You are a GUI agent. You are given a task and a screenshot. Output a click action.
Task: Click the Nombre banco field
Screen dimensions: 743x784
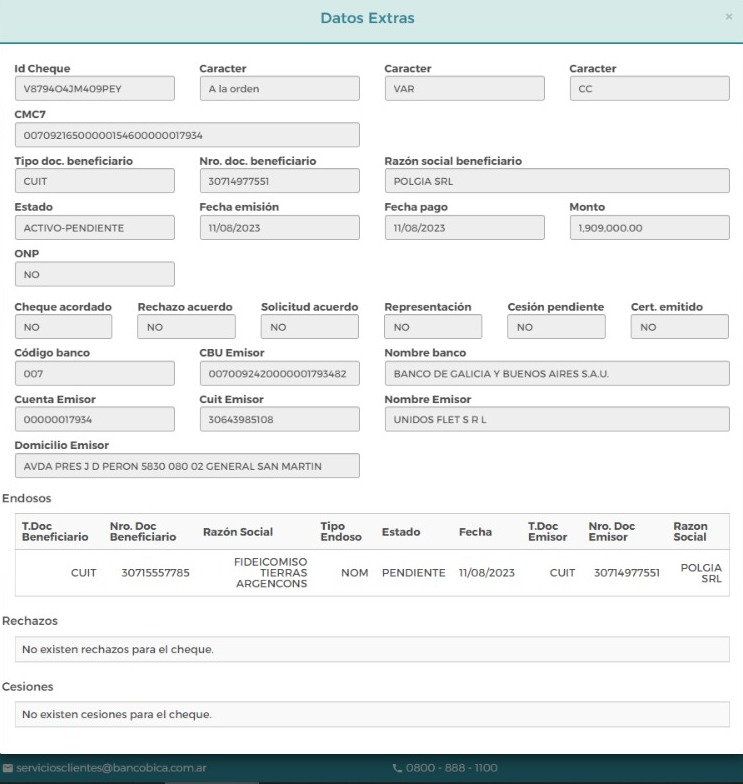[557, 374]
